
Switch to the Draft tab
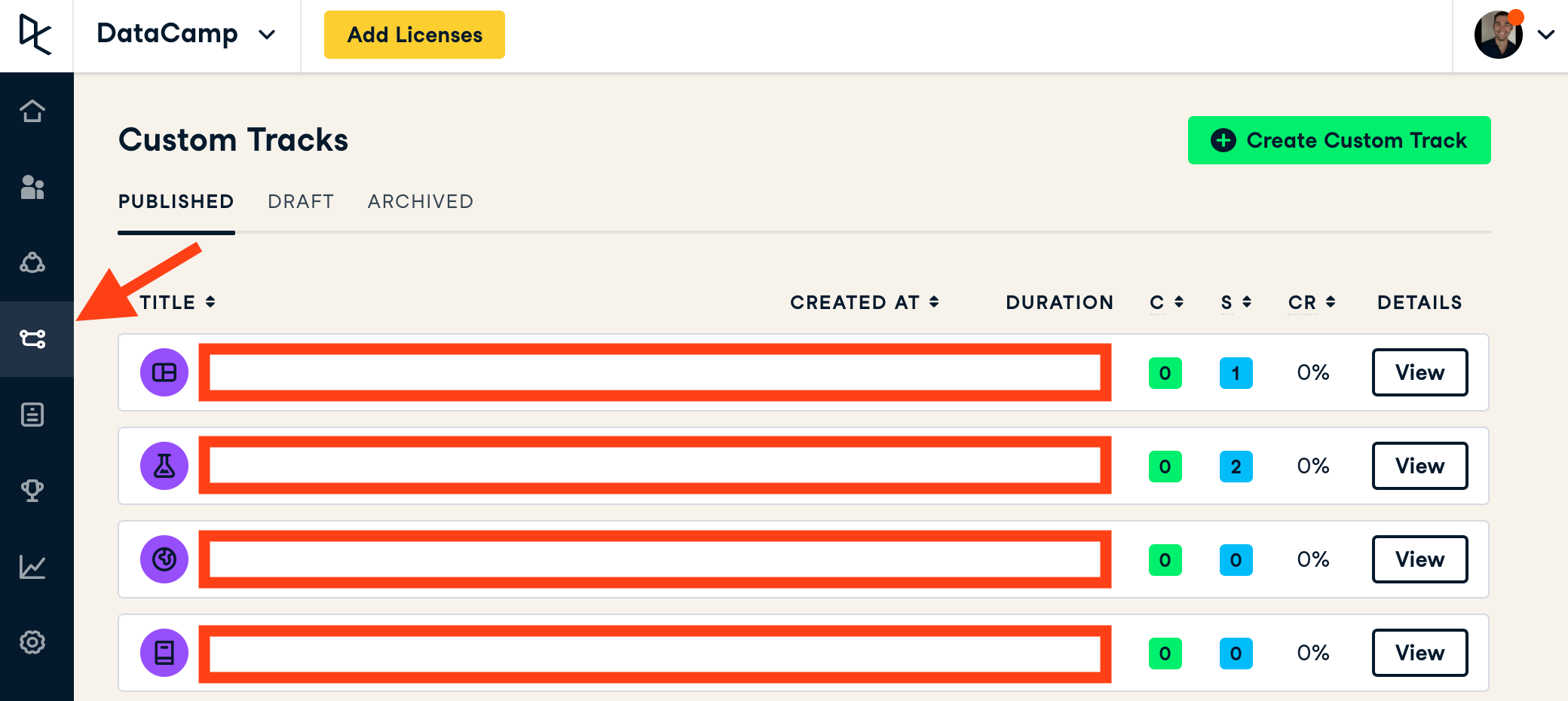click(301, 202)
